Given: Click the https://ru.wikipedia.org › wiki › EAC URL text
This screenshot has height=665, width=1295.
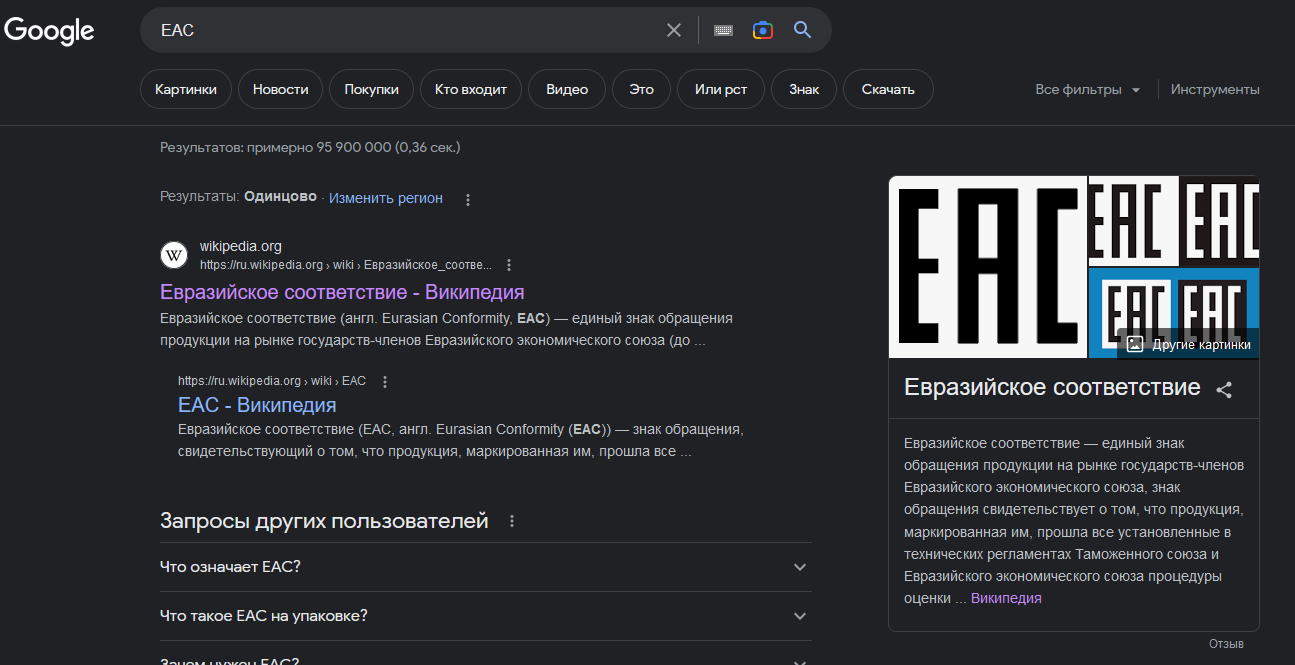Looking at the screenshot, I should (272, 381).
